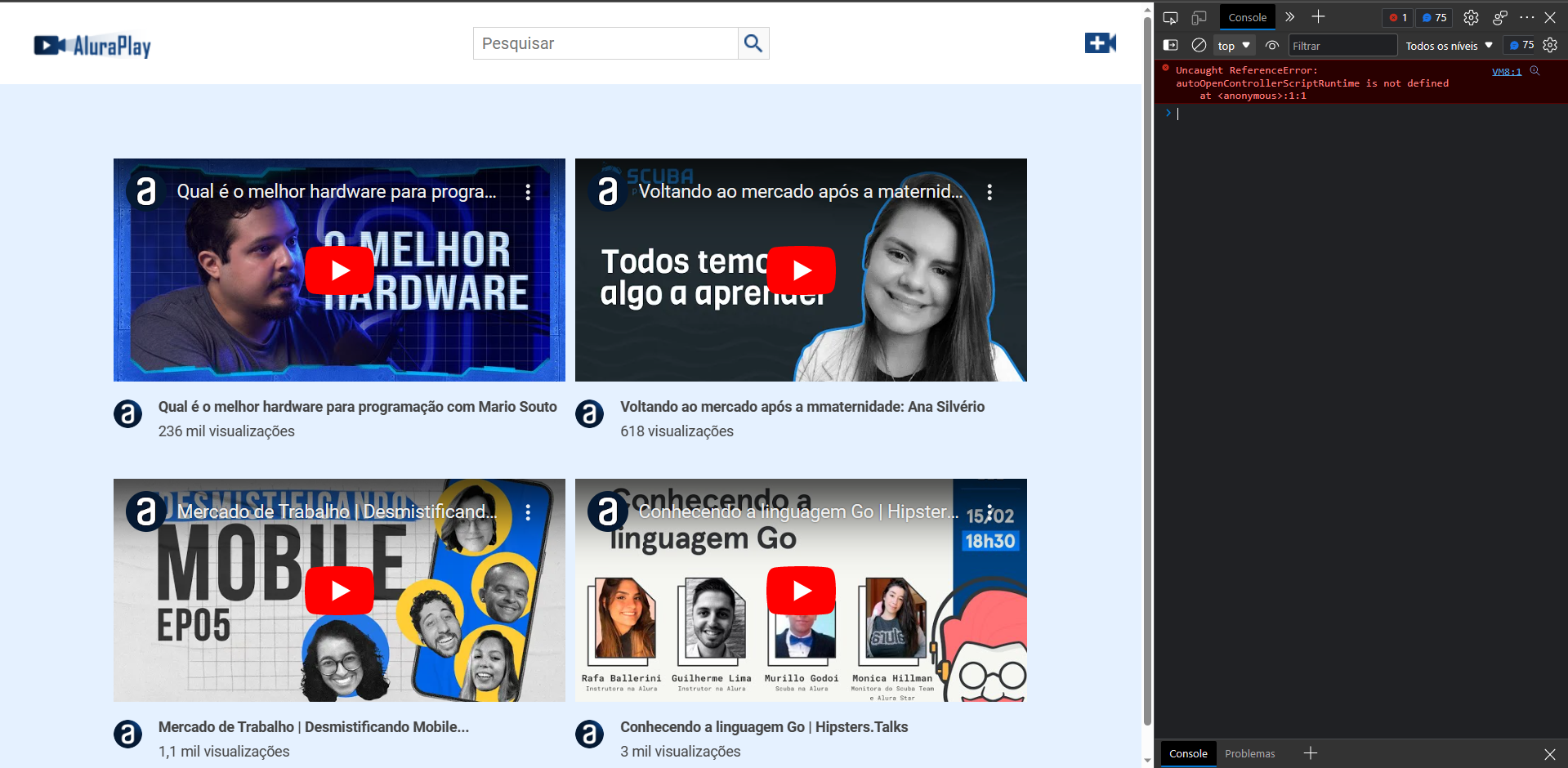Click the '1,1 mil visualizações' text

(224, 752)
